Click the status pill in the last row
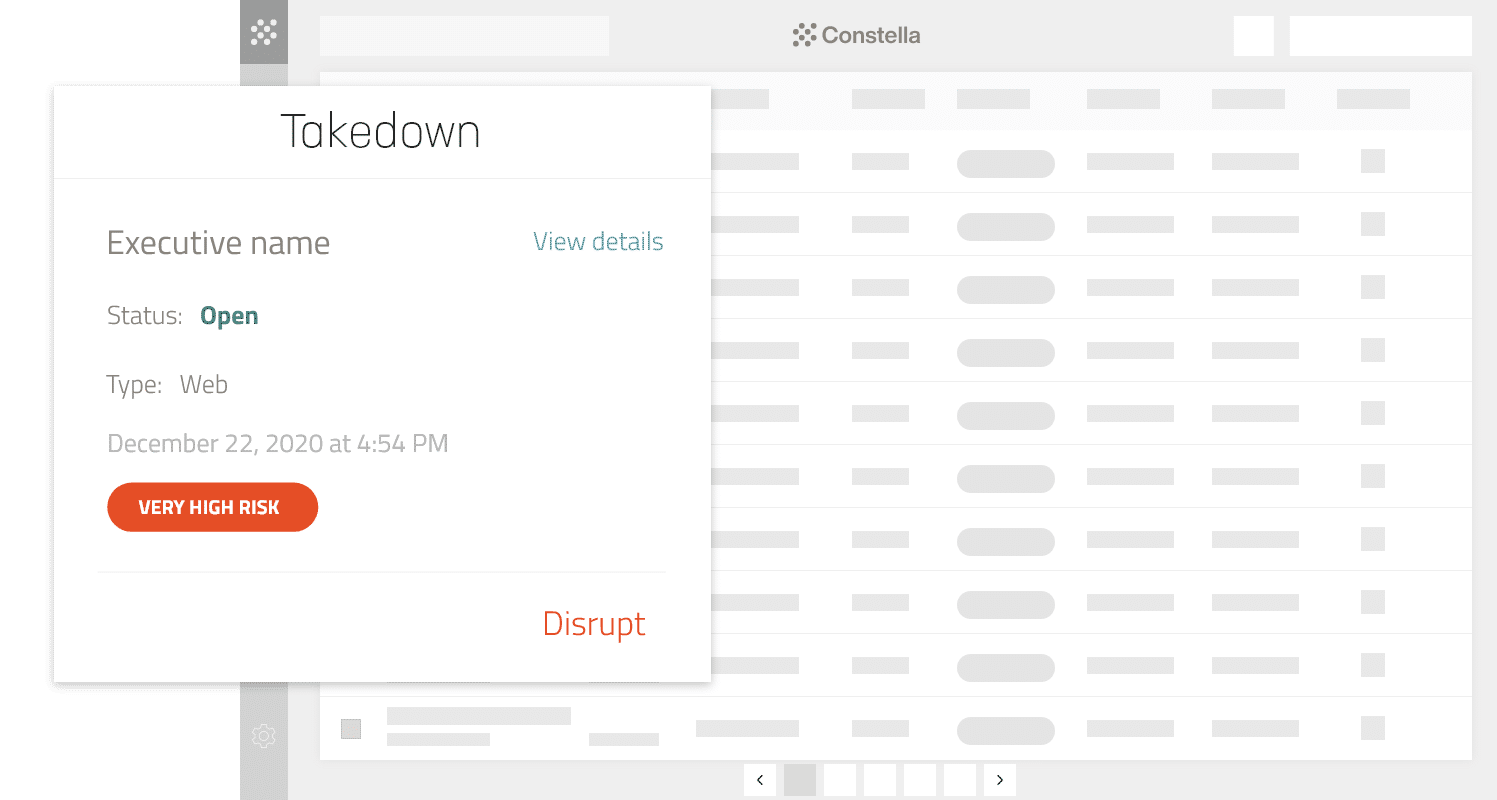Screen dimensions: 1497x800 [1005, 730]
